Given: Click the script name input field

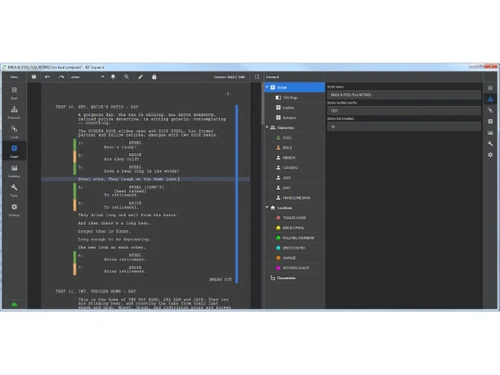Looking at the screenshot, I should [x=404, y=95].
